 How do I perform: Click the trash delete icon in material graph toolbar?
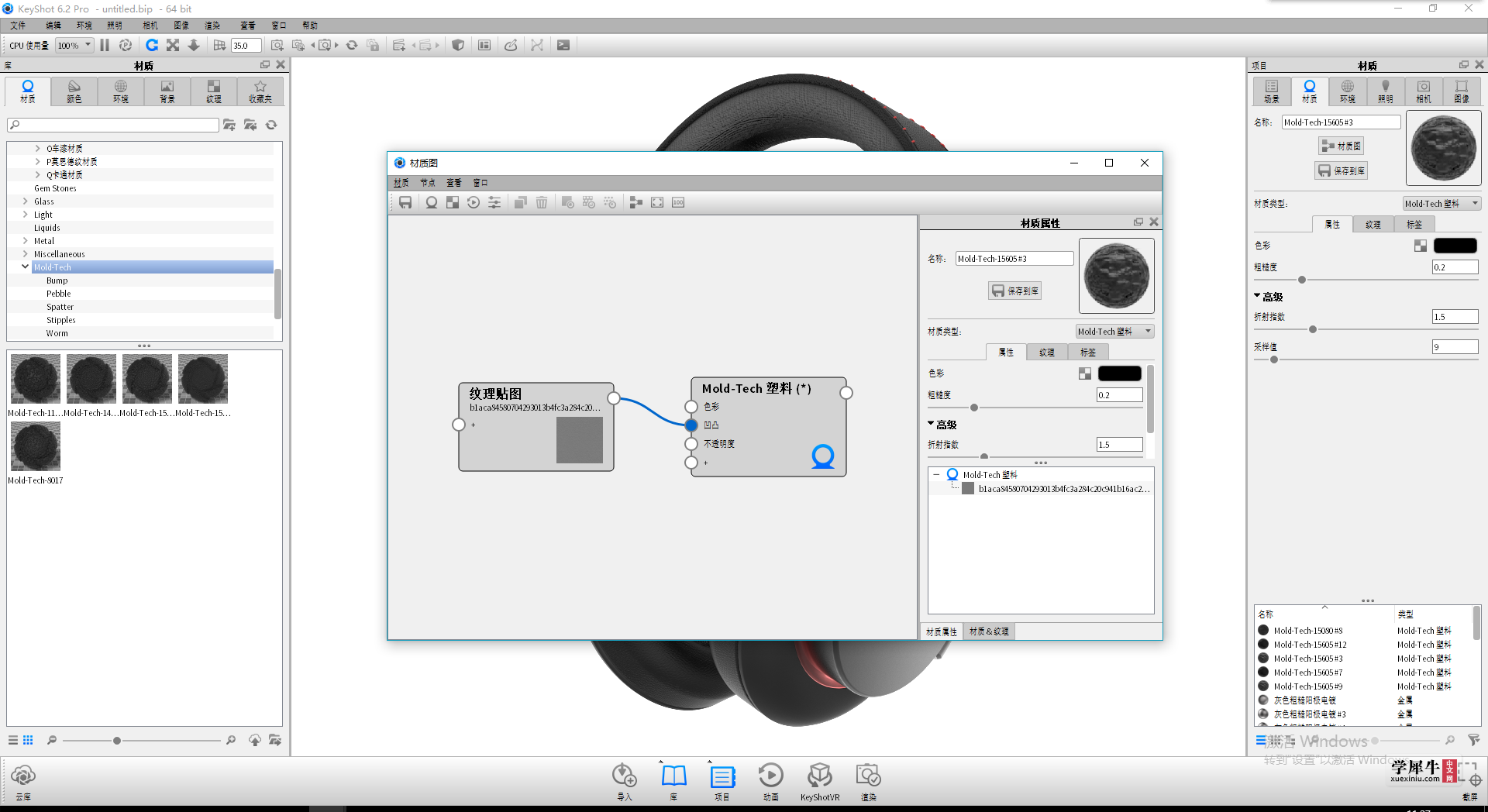tap(542, 202)
